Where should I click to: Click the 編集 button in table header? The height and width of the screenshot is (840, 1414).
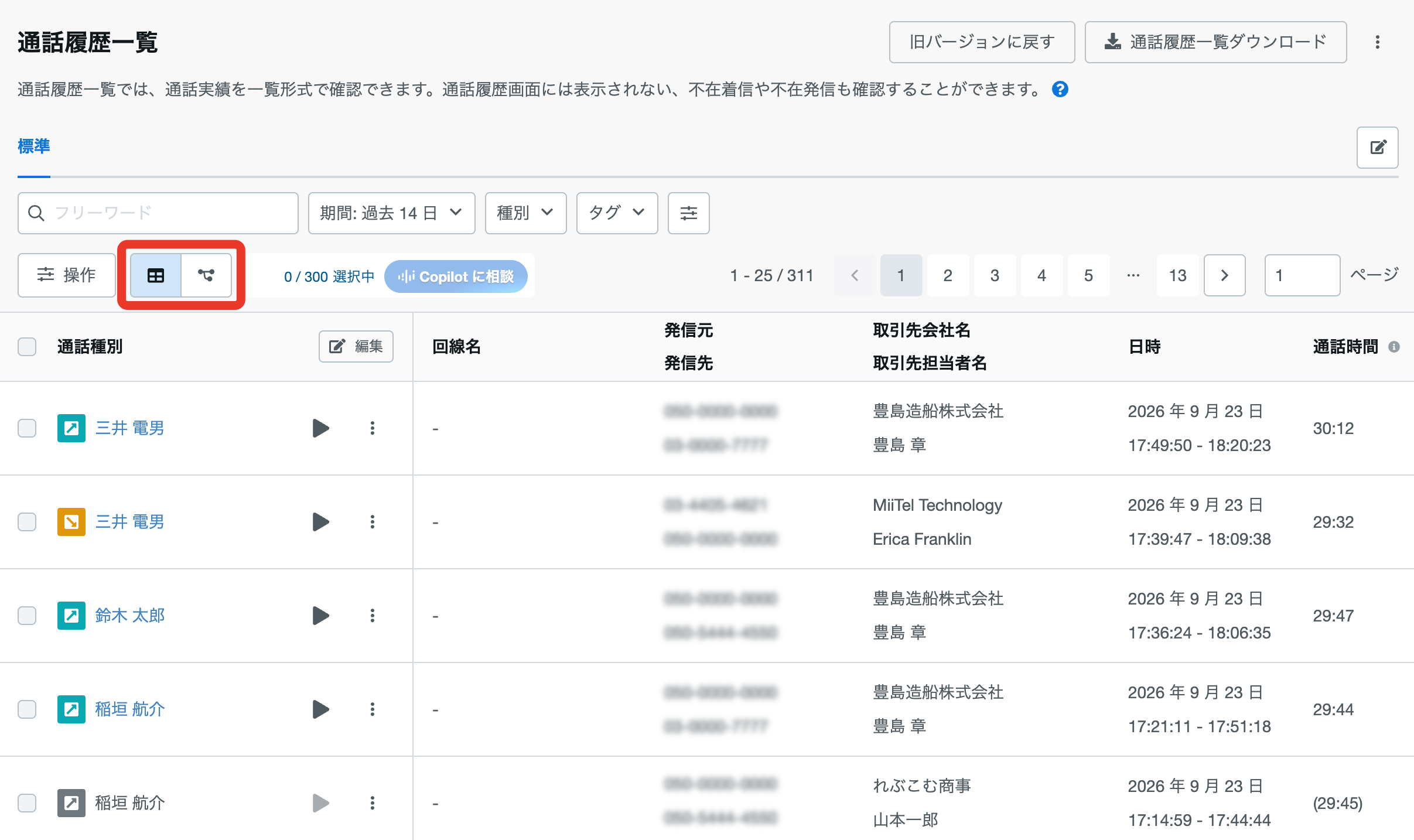click(x=356, y=347)
